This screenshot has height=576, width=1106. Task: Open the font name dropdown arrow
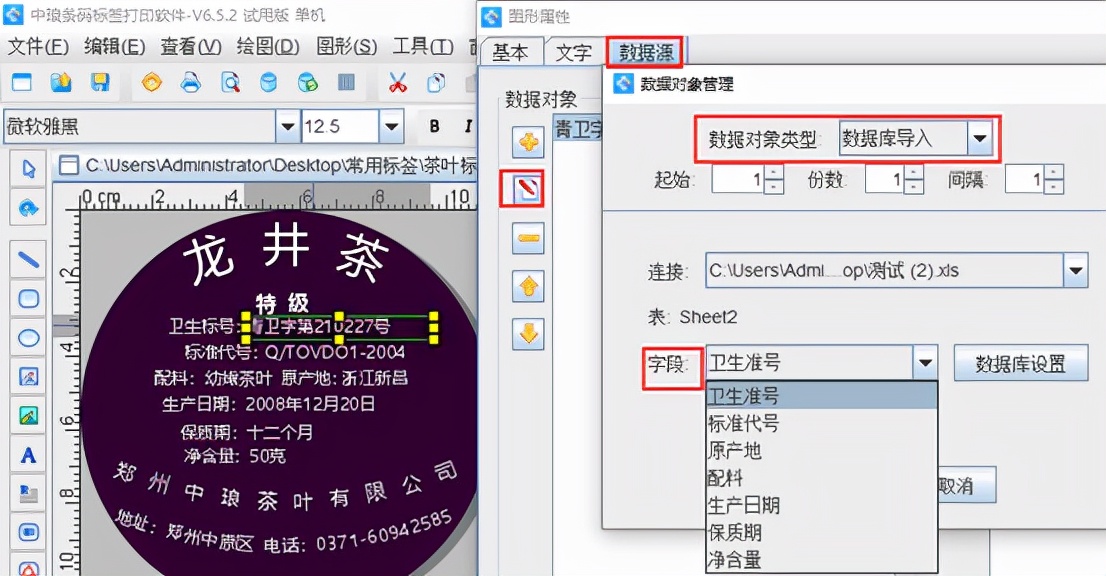pos(287,127)
